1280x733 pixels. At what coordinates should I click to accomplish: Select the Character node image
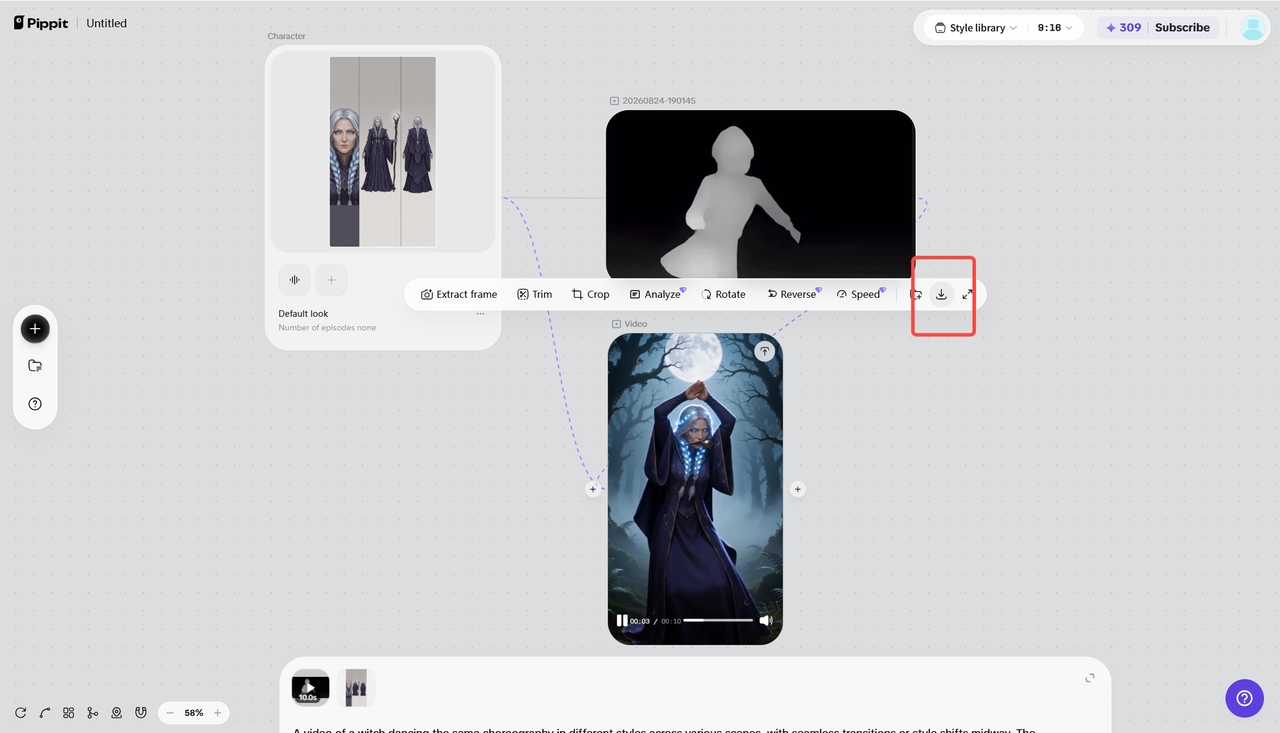click(x=383, y=151)
